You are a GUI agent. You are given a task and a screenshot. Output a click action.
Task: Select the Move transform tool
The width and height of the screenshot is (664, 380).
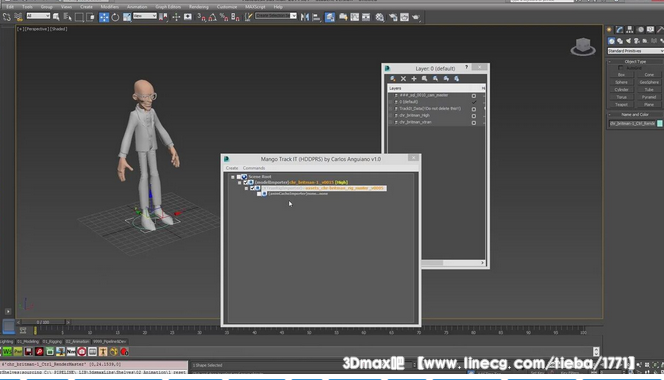pyautogui.click(x=104, y=17)
